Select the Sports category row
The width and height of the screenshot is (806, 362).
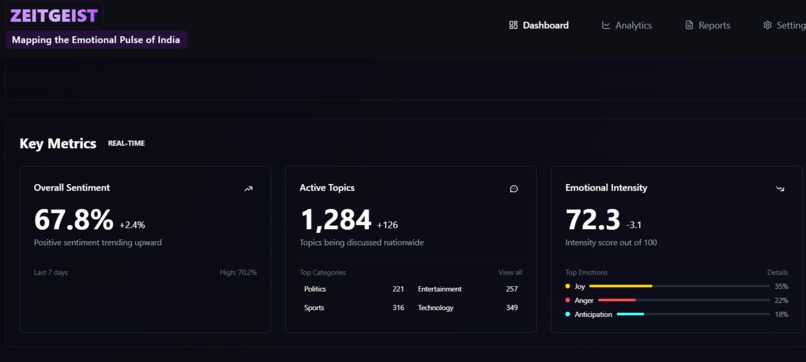[354, 308]
